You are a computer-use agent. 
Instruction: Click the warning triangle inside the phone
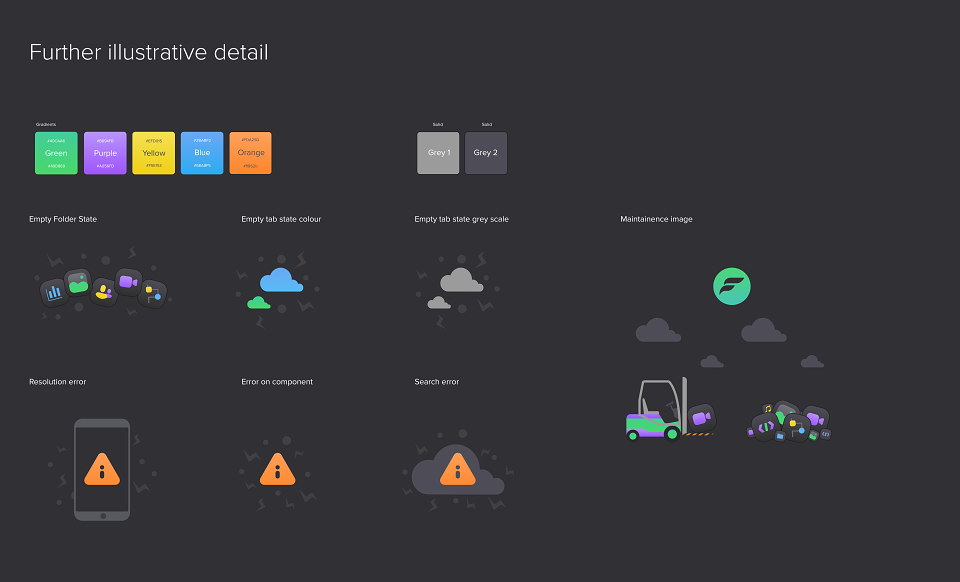(102, 469)
